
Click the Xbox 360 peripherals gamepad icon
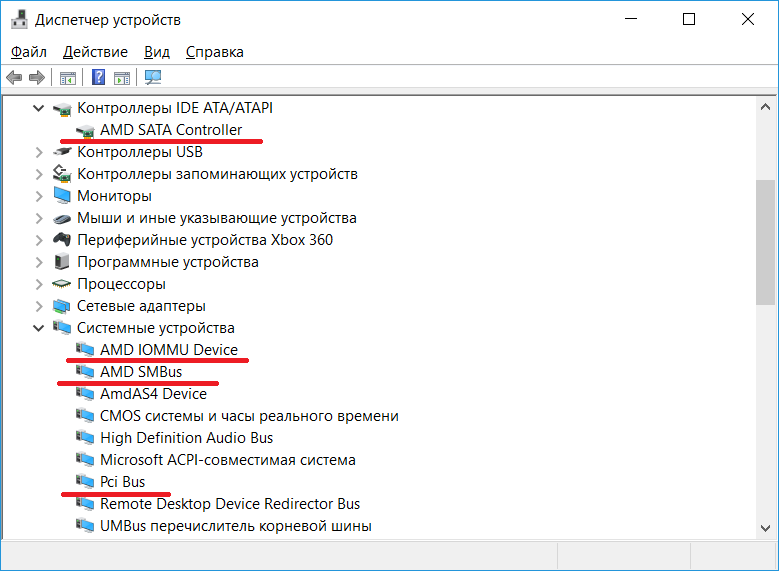62,240
